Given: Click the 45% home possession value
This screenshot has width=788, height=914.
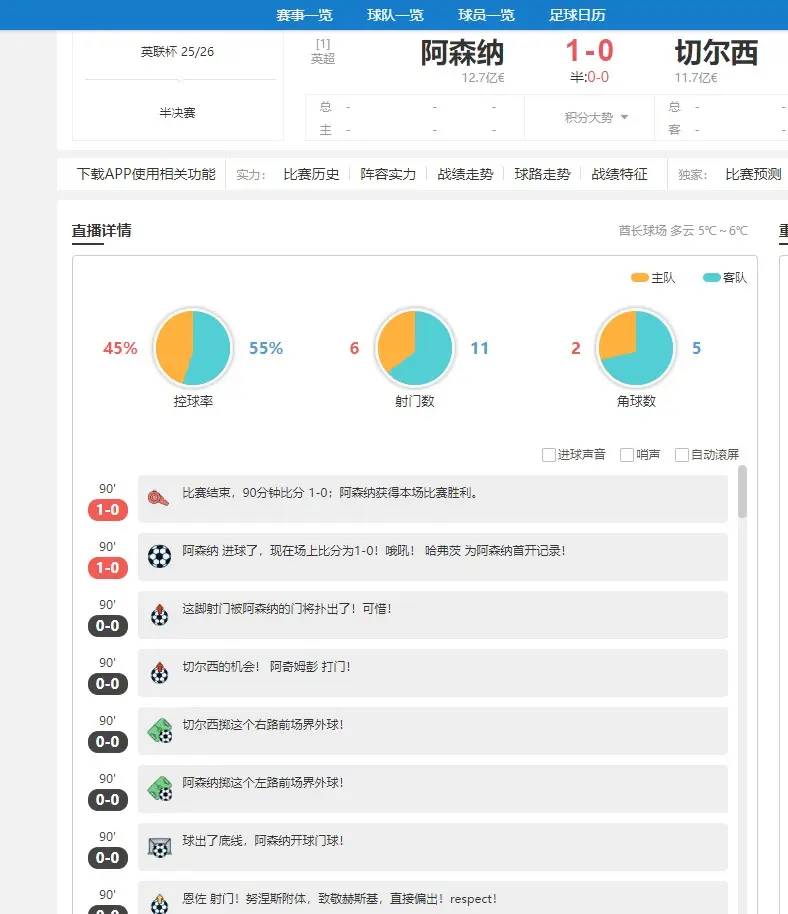Looking at the screenshot, I should [120, 349].
